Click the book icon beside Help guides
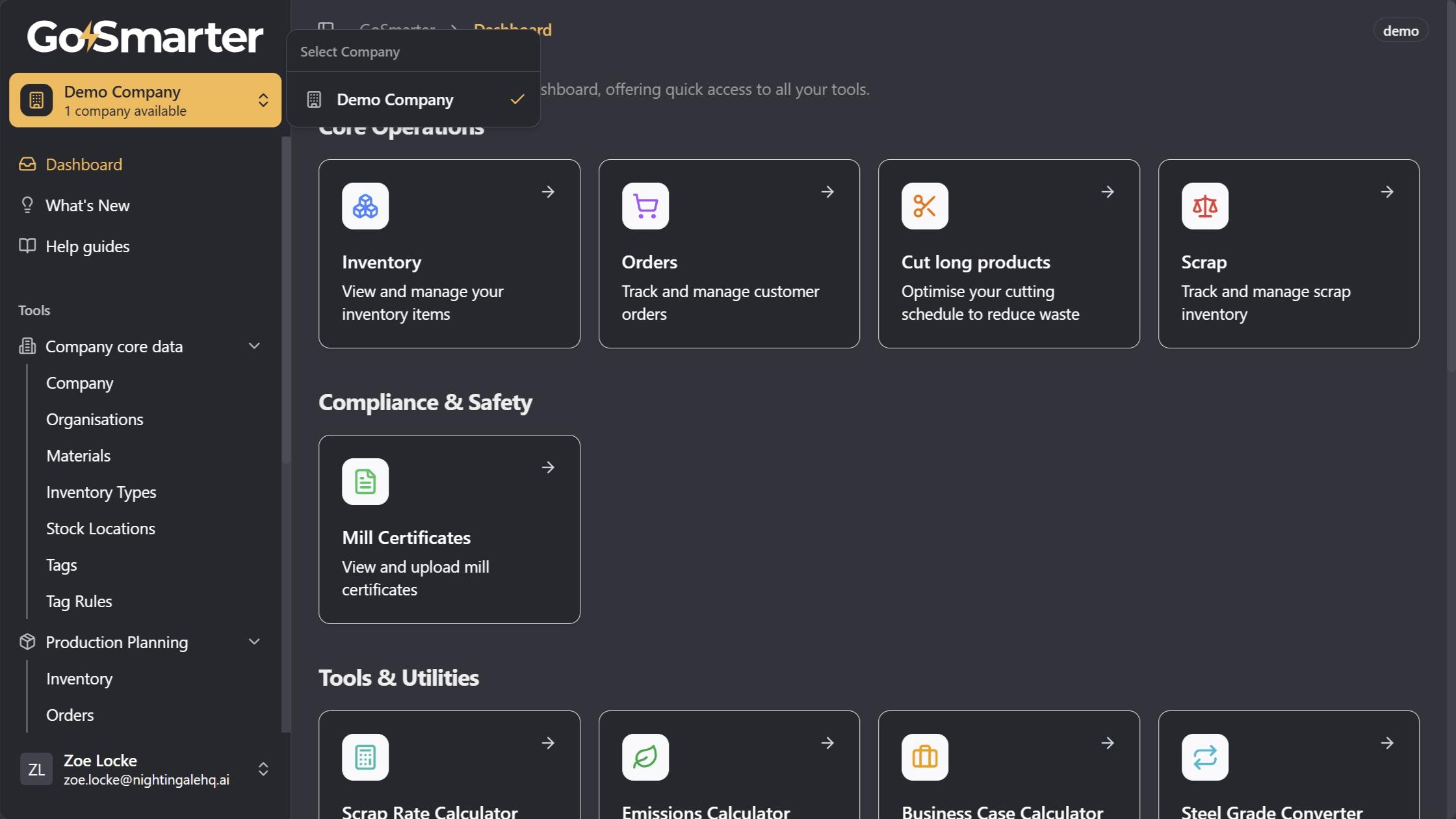Screen dimensions: 1456x819 pyautogui.click(x=27, y=246)
